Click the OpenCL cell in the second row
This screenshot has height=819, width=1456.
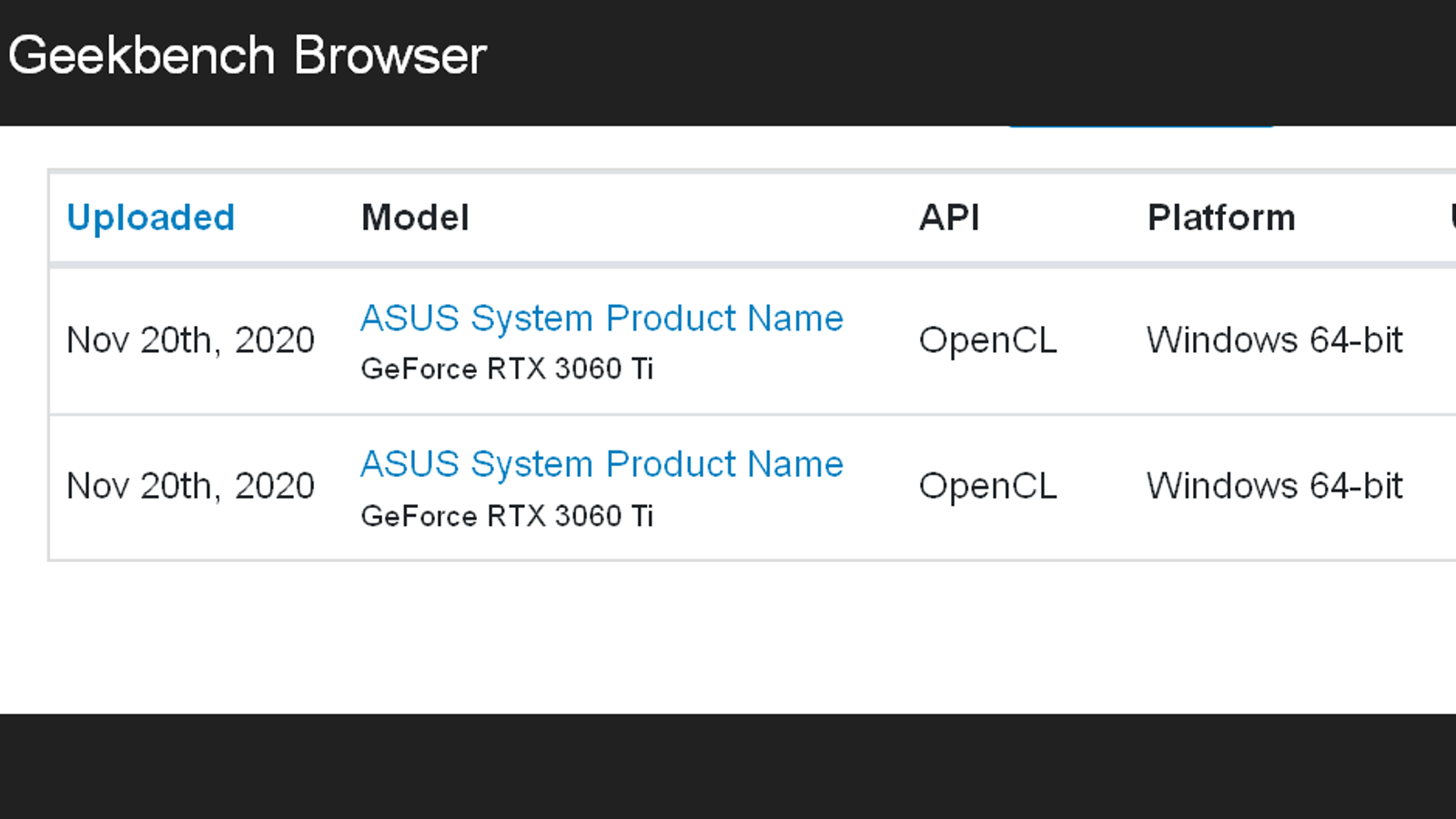click(x=987, y=486)
